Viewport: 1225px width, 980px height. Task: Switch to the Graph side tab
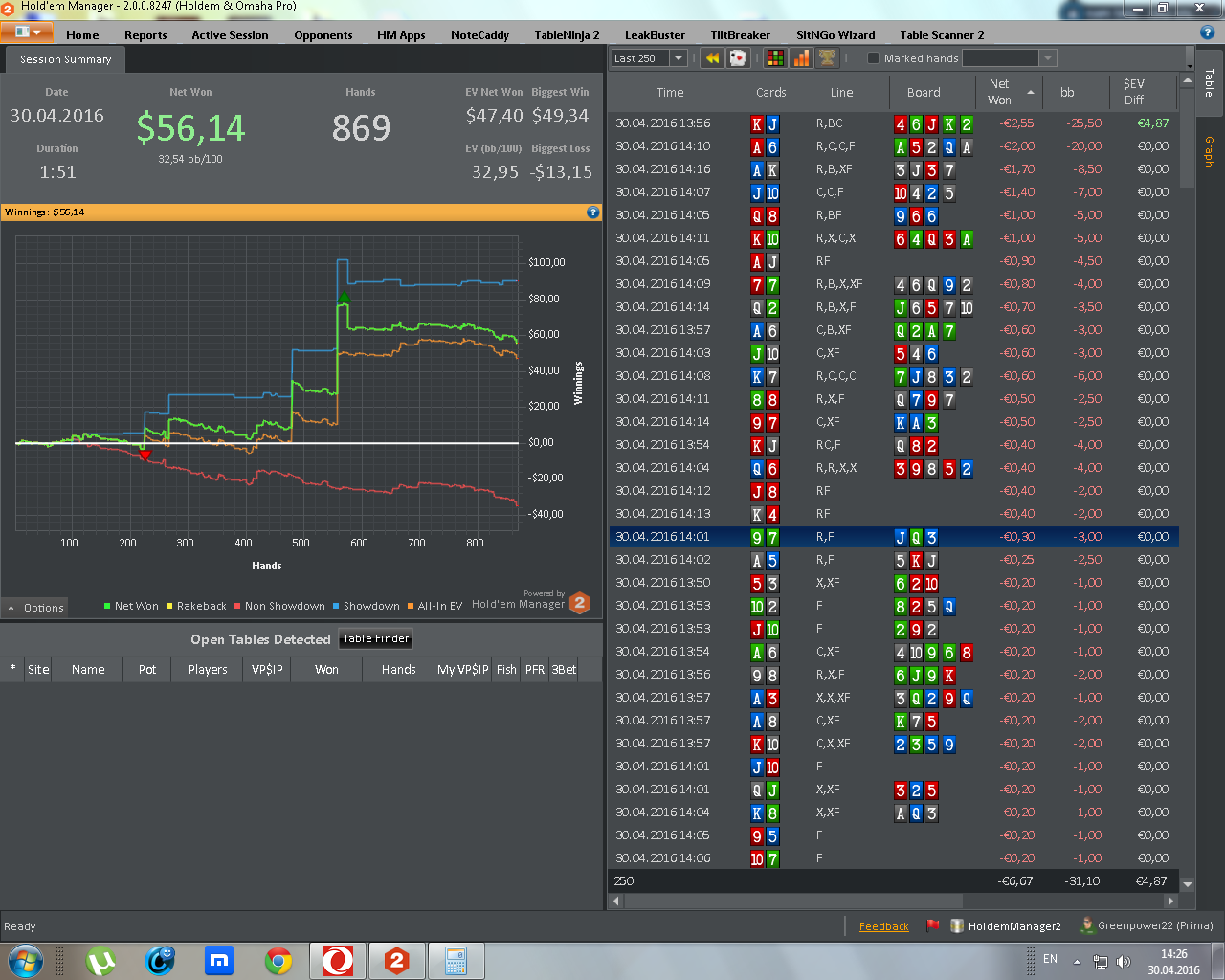coord(1210,151)
